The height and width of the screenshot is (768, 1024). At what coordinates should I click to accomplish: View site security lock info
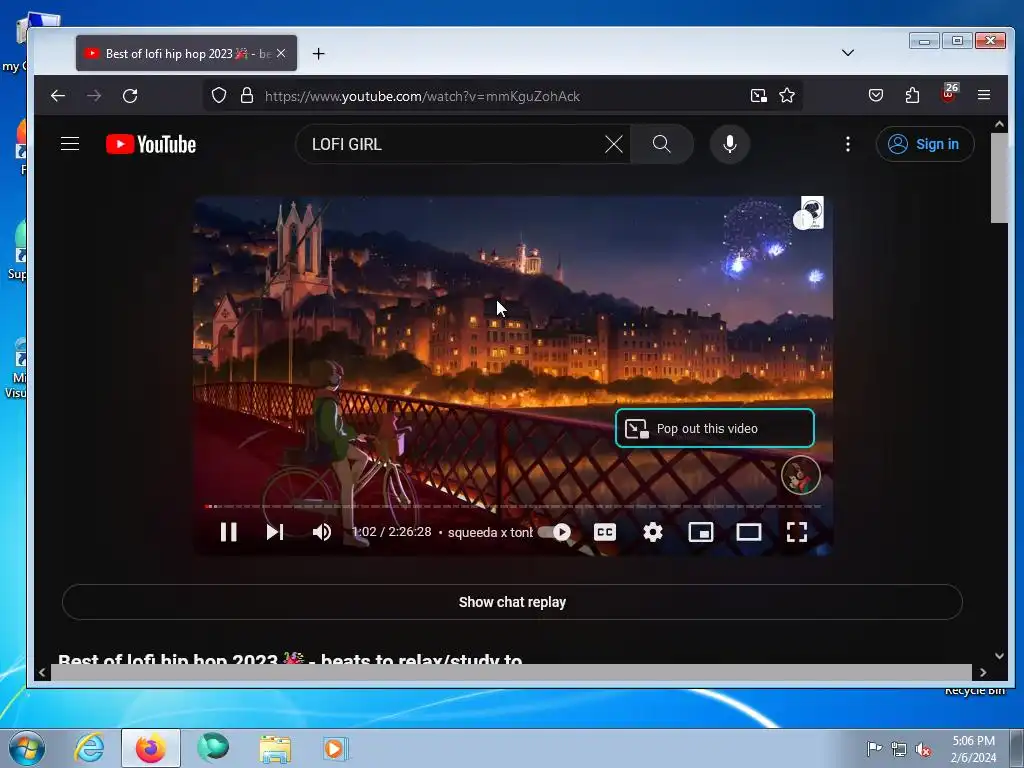[x=247, y=96]
